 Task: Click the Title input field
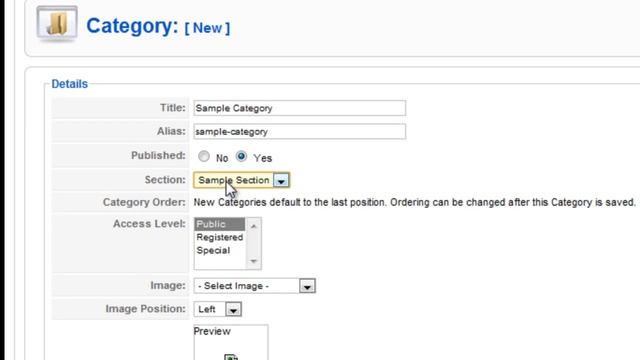click(x=300, y=108)
